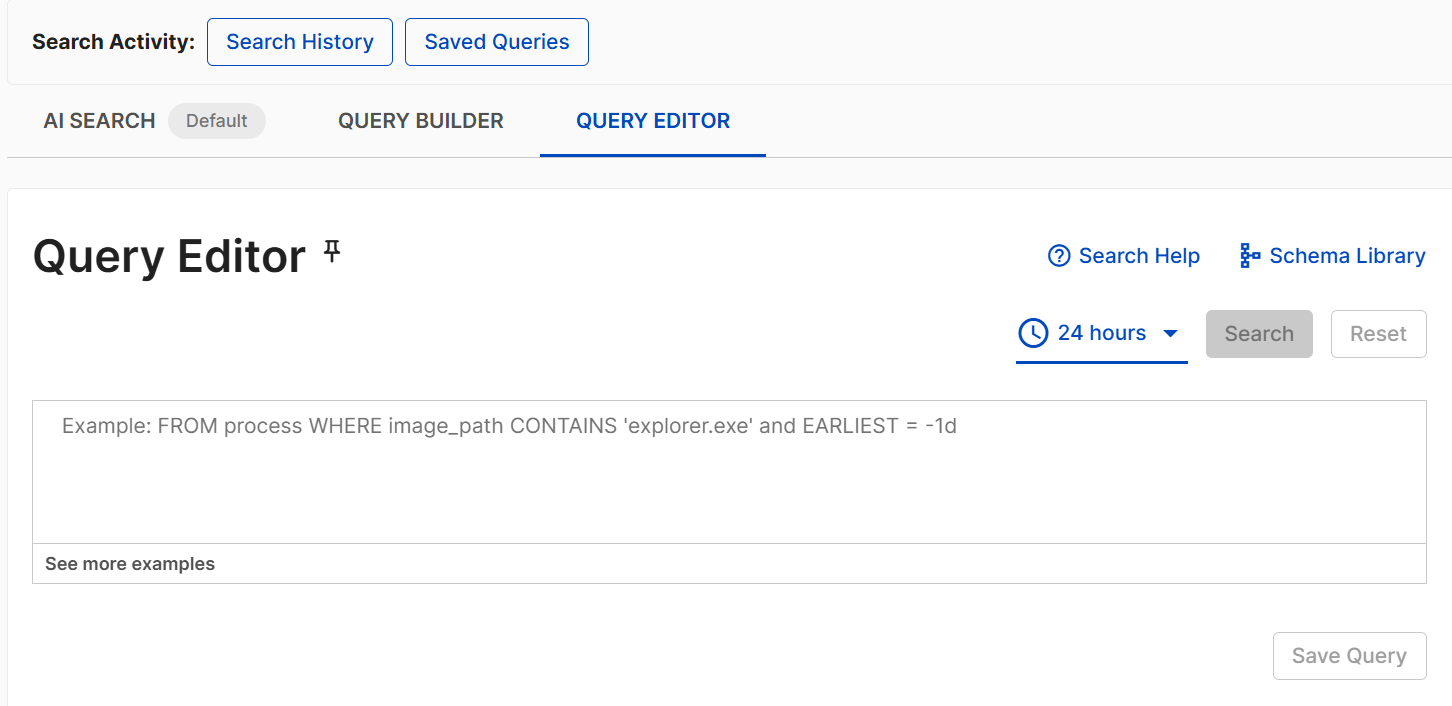Click the Query Editor heading text
The image size is (1452, 706).
pyautogui.click(x=169, y=257)
